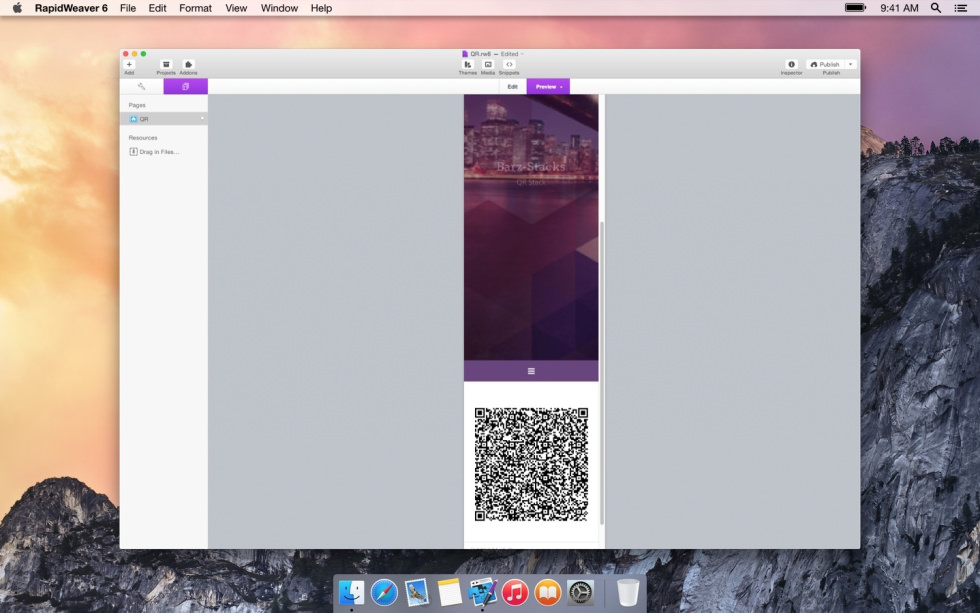The width and height of the screenshot is (980, 613).
Task: Click the Barz-Stacks site title
Action: pos(531,167)
